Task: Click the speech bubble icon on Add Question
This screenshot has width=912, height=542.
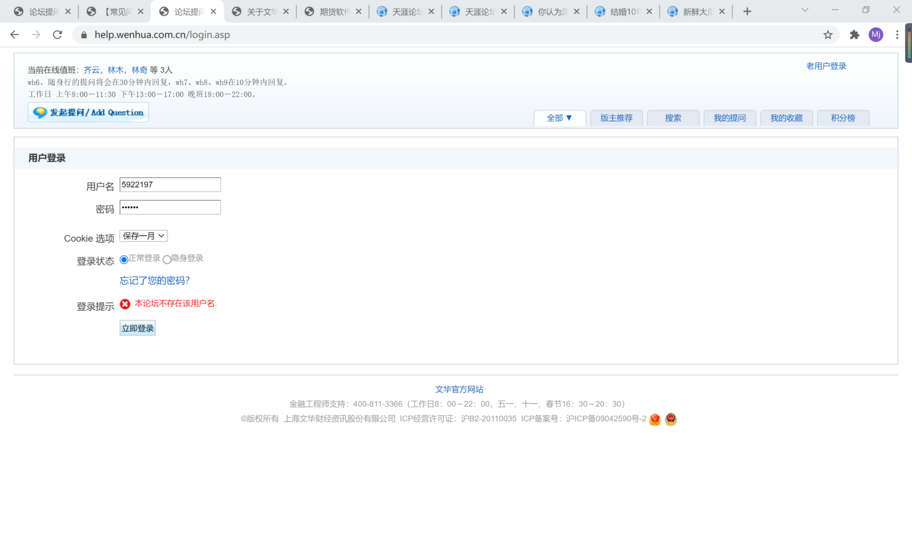Action: tap(40, 112)
